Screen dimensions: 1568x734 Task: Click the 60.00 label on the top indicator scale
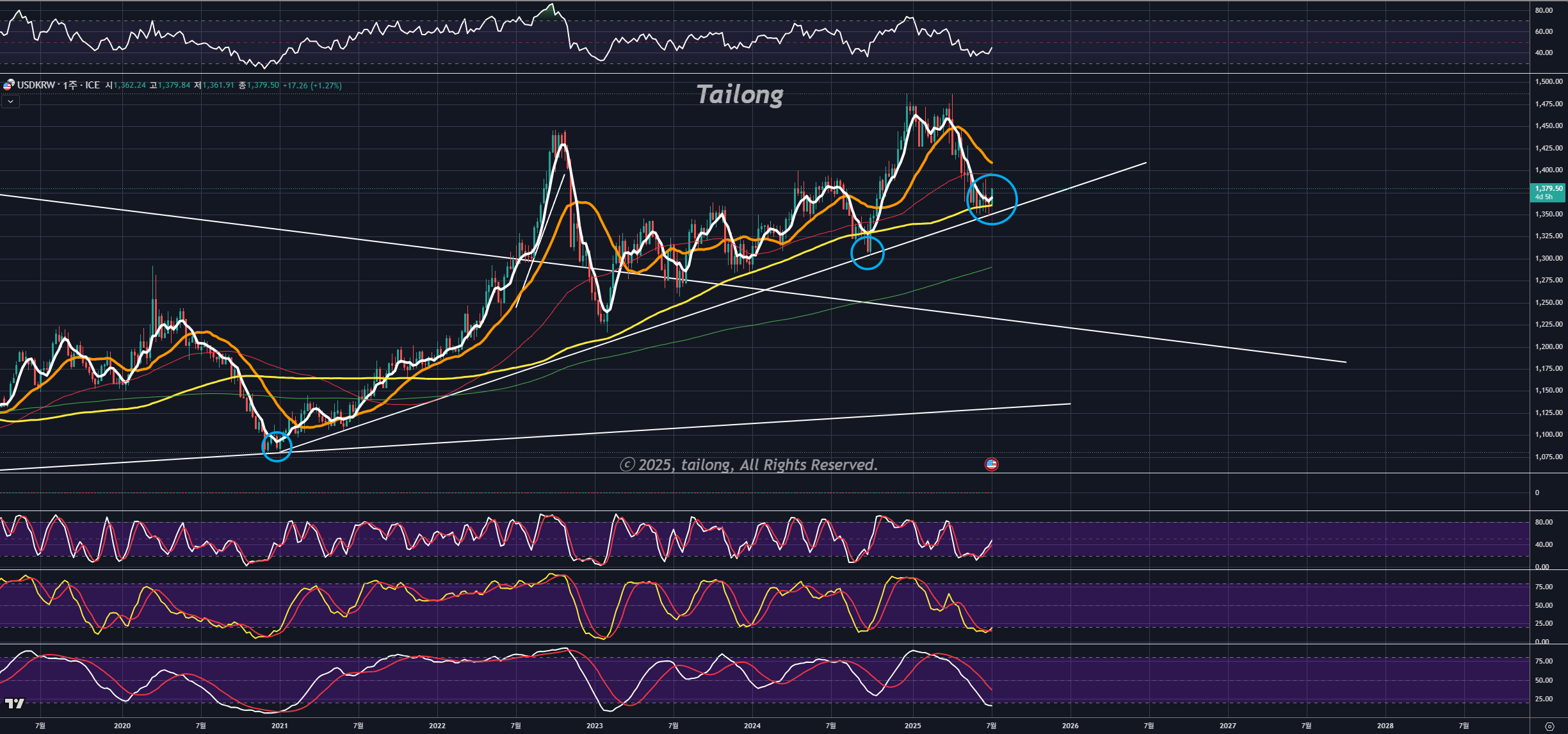click(x=1544, y=31)
